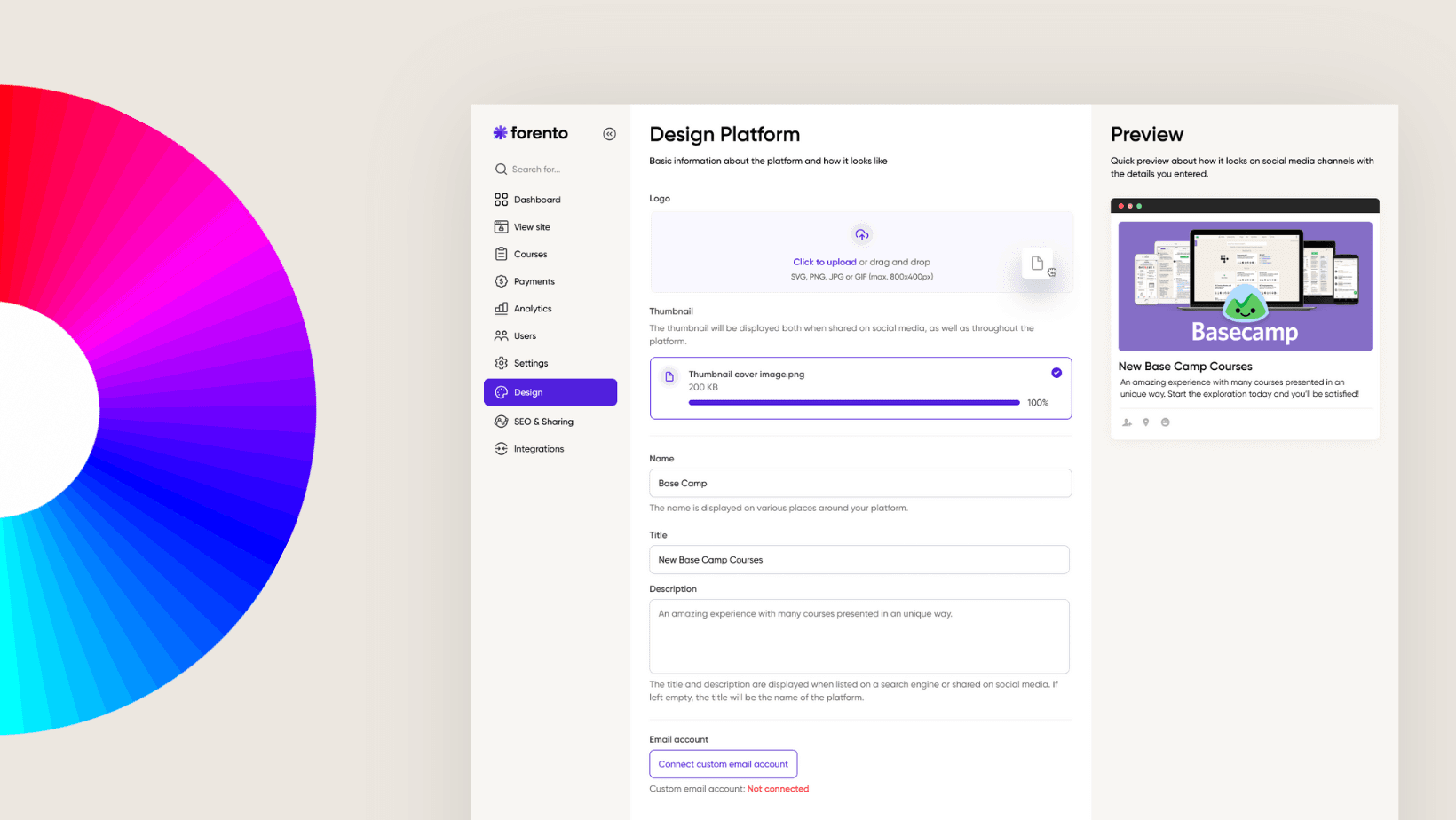Click the search magnifier icon in sidebar

point(501,169)
